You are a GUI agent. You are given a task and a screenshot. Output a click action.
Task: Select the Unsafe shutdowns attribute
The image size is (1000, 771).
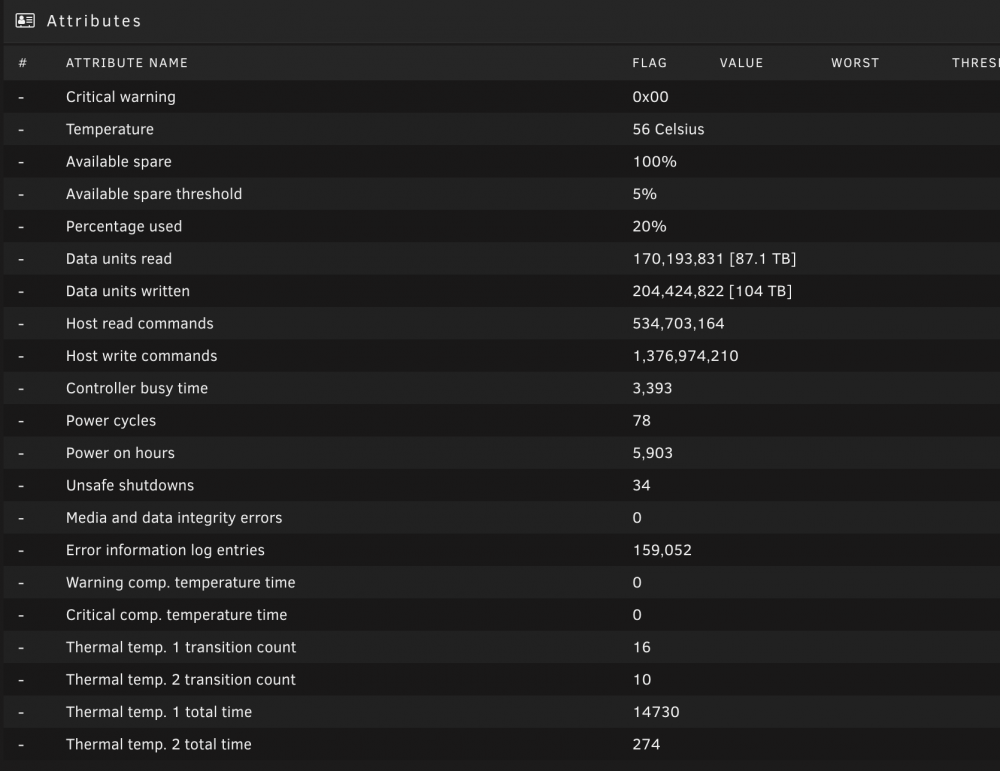click(129, 485)
